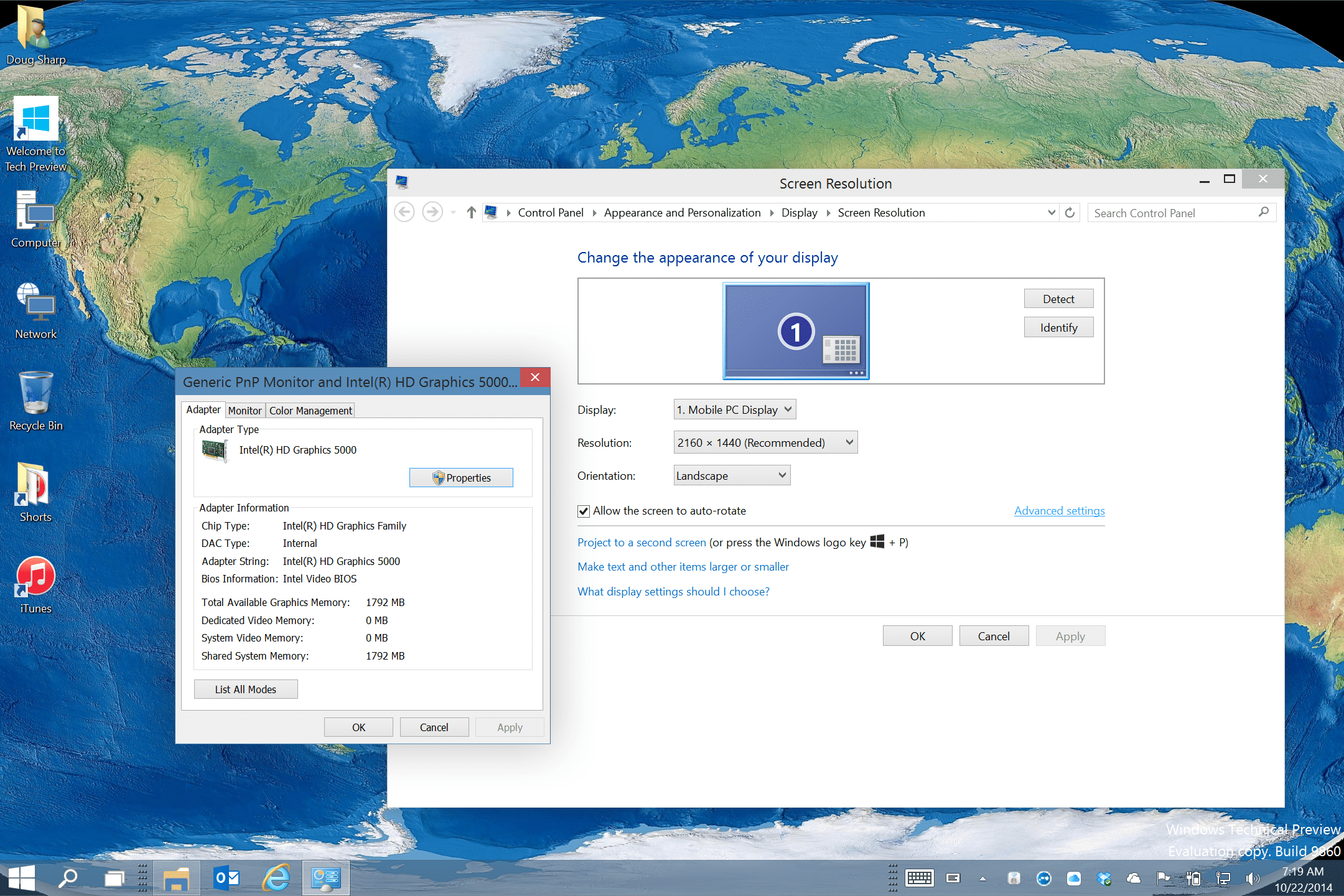This screenshot has height=896, width=1344.
Task: Open Advanced settings link
Action: click(x=1059, y=511)
